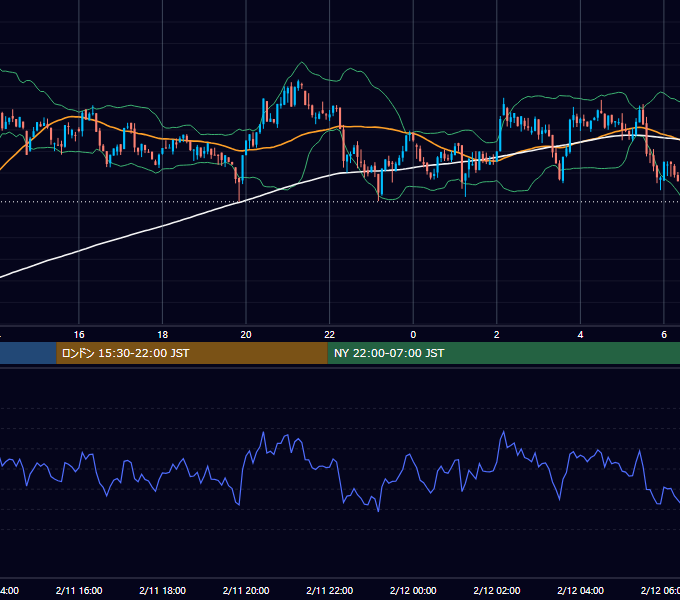This screenshot has height=600, width=680.
Task: Click hour label 0 on price chart axis
Action: (x=413, y=335)
